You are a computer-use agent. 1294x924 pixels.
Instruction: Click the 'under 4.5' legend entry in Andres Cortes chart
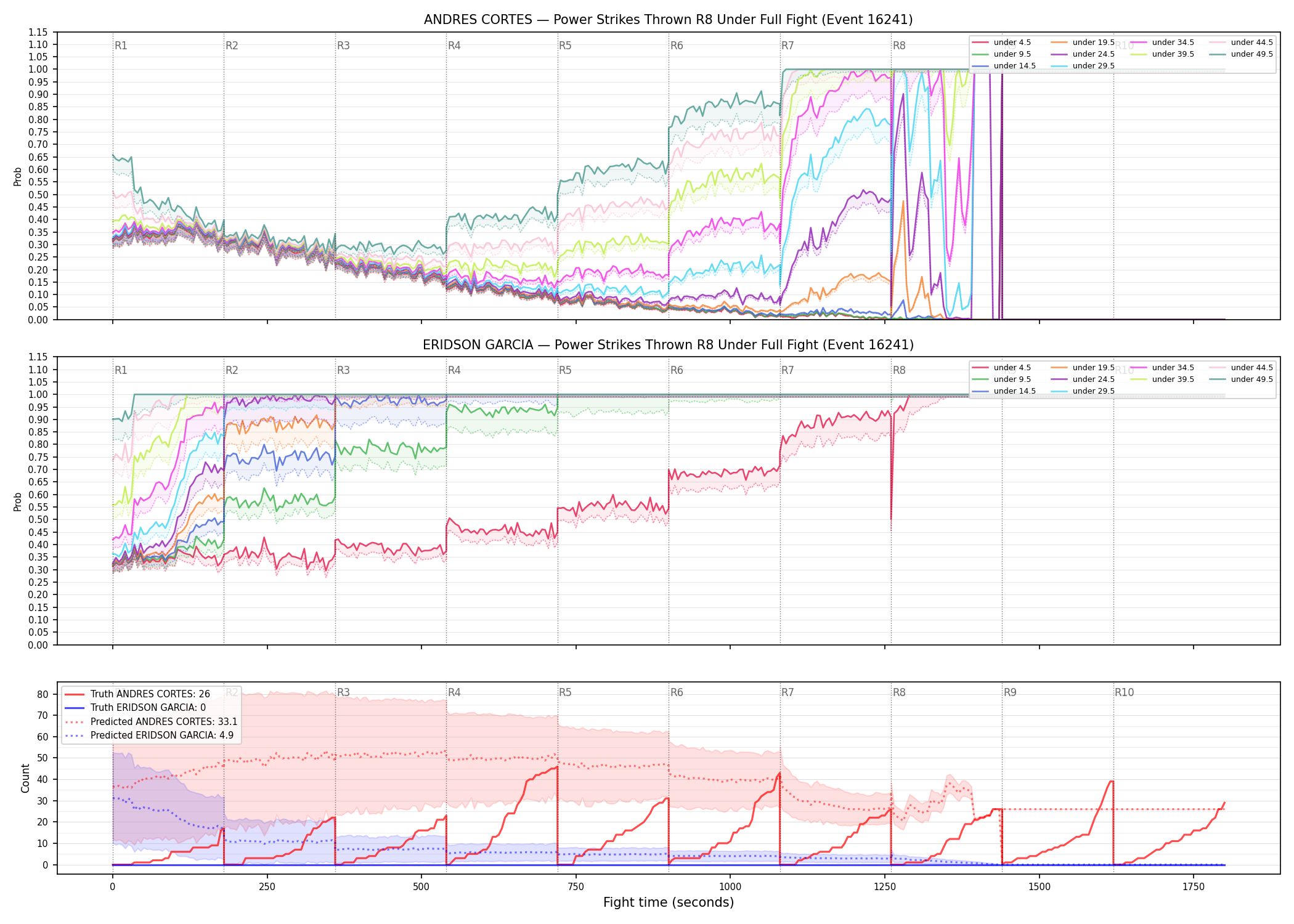(1001, 43)
